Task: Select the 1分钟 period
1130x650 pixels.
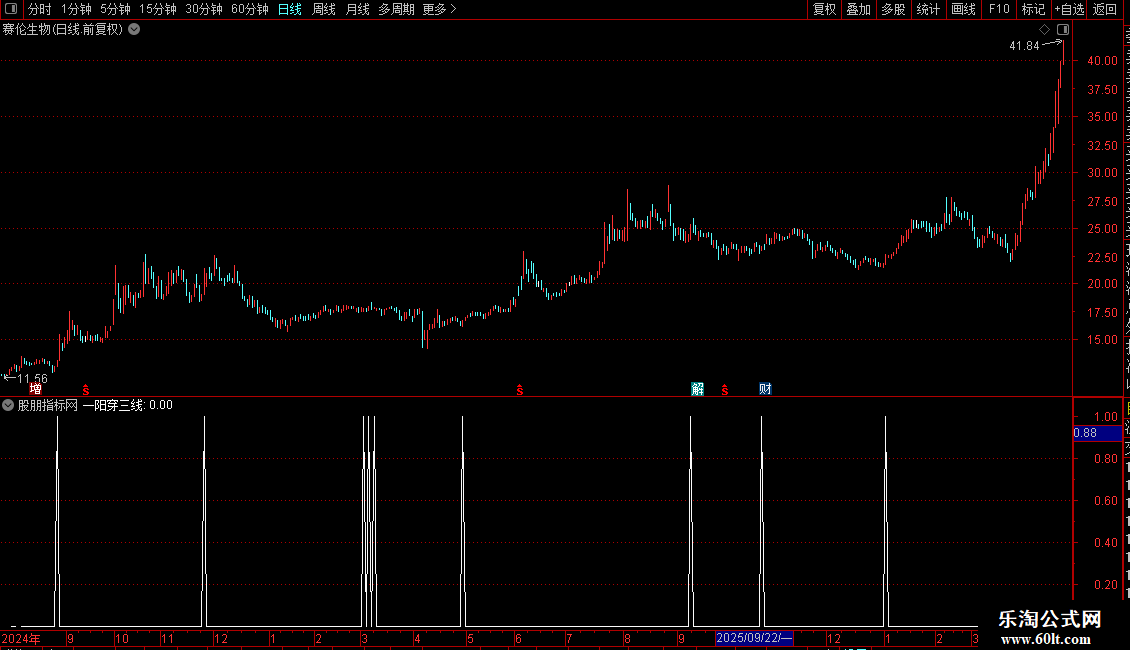Action: pos(76,9)
